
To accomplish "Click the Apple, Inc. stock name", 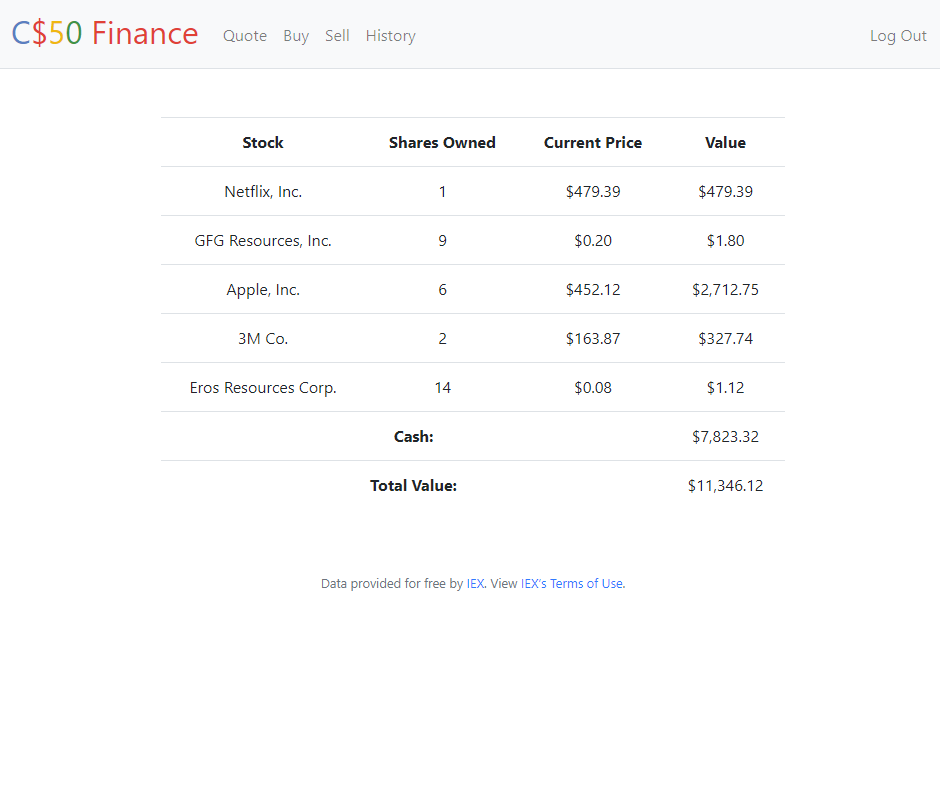I will pyautogui.click(x=263, y=290).
